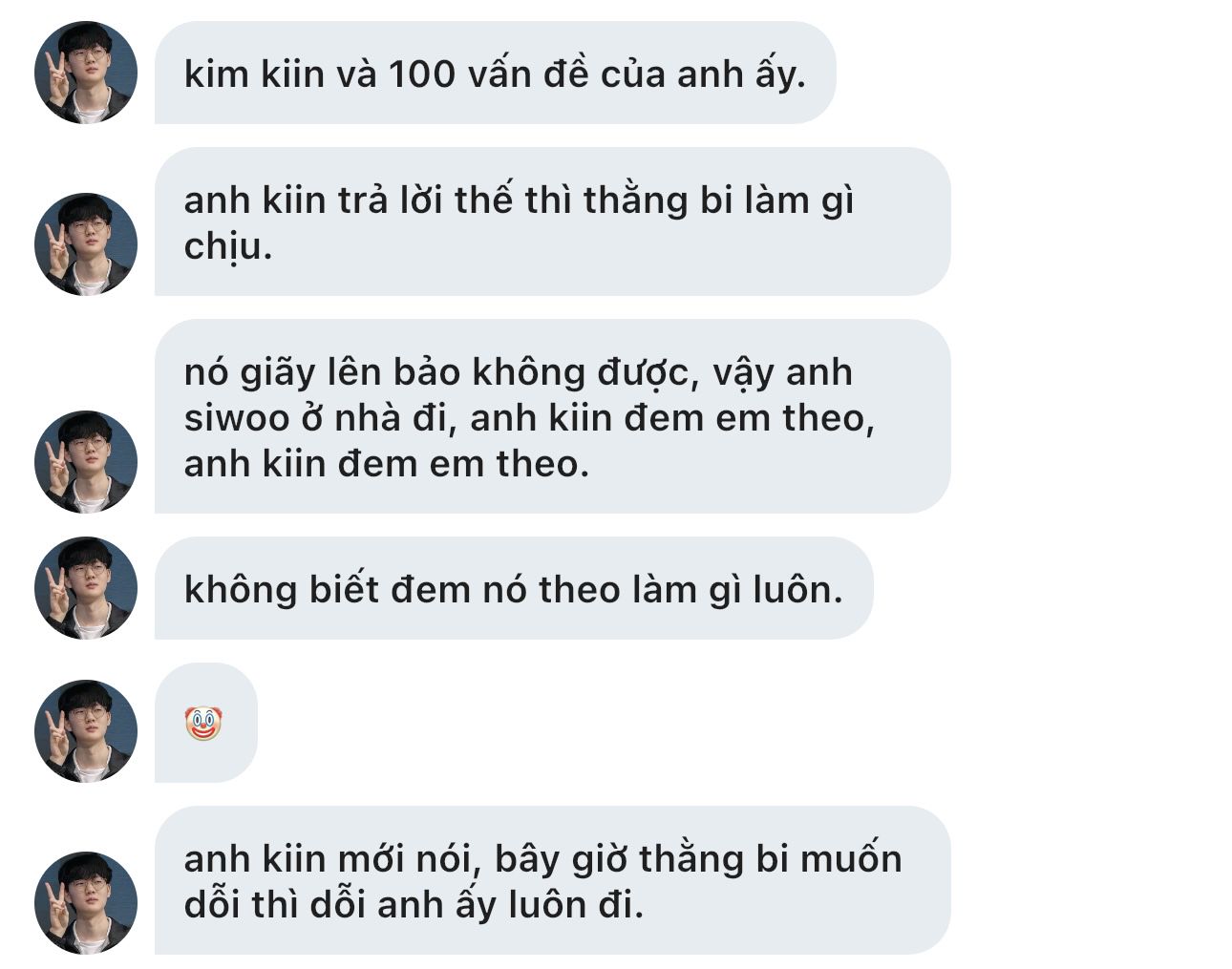This screenshot has height=969, width=1232.
Task: Click the bubble starting "anh kiin mới nói"
Action: click(x=552, y=880)
